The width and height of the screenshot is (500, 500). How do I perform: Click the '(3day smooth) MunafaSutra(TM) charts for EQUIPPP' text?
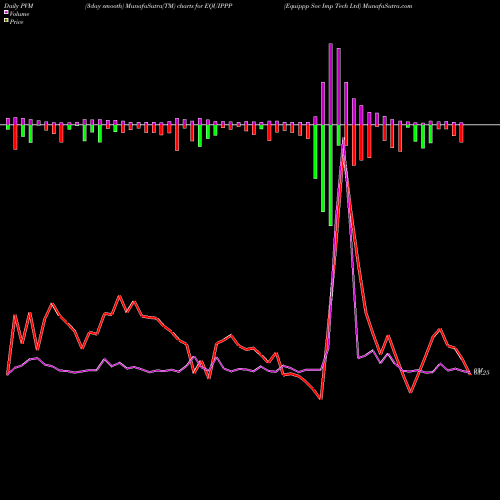tap(159, 6)
